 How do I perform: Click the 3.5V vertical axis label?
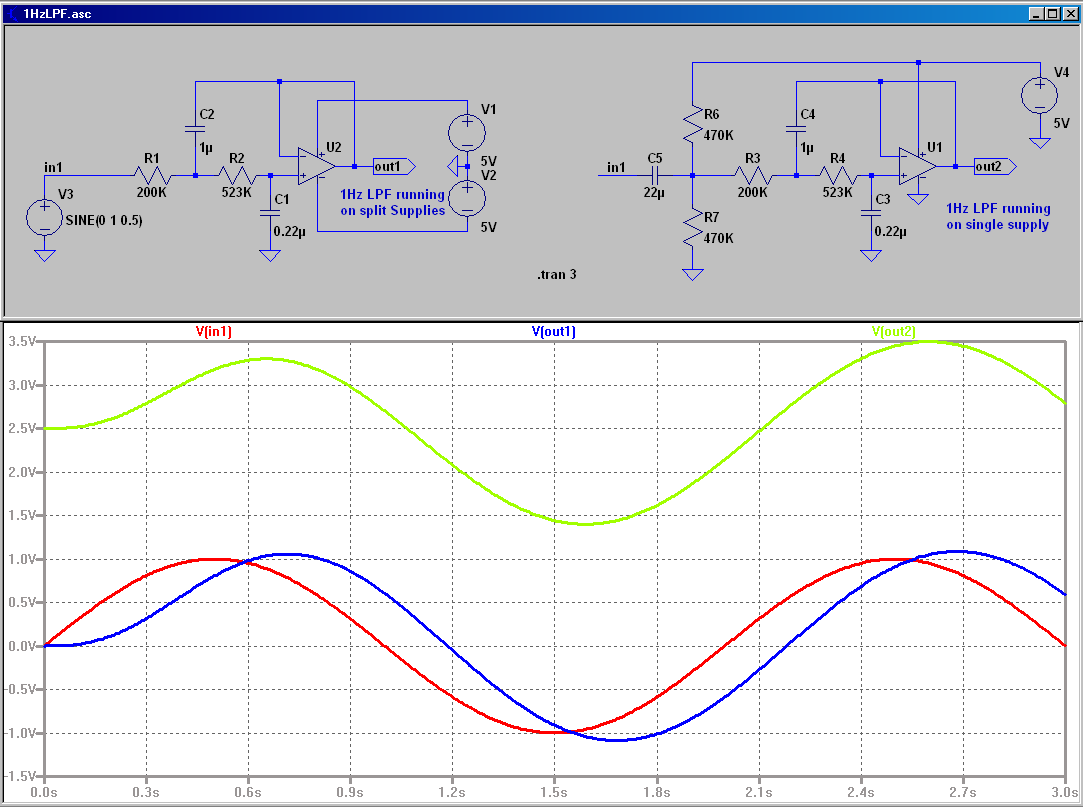tap(21, 341)
